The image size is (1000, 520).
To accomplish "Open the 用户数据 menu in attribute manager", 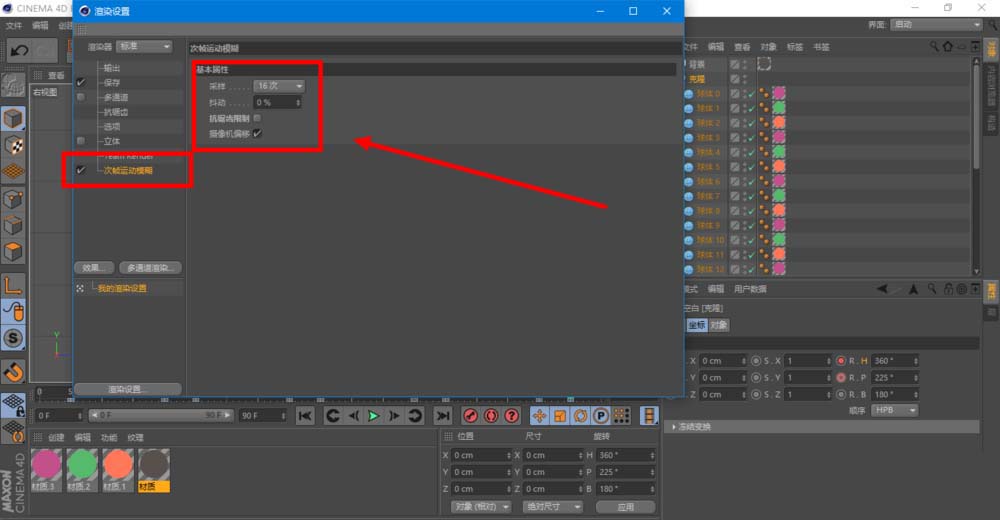I will tap(750, 289).
